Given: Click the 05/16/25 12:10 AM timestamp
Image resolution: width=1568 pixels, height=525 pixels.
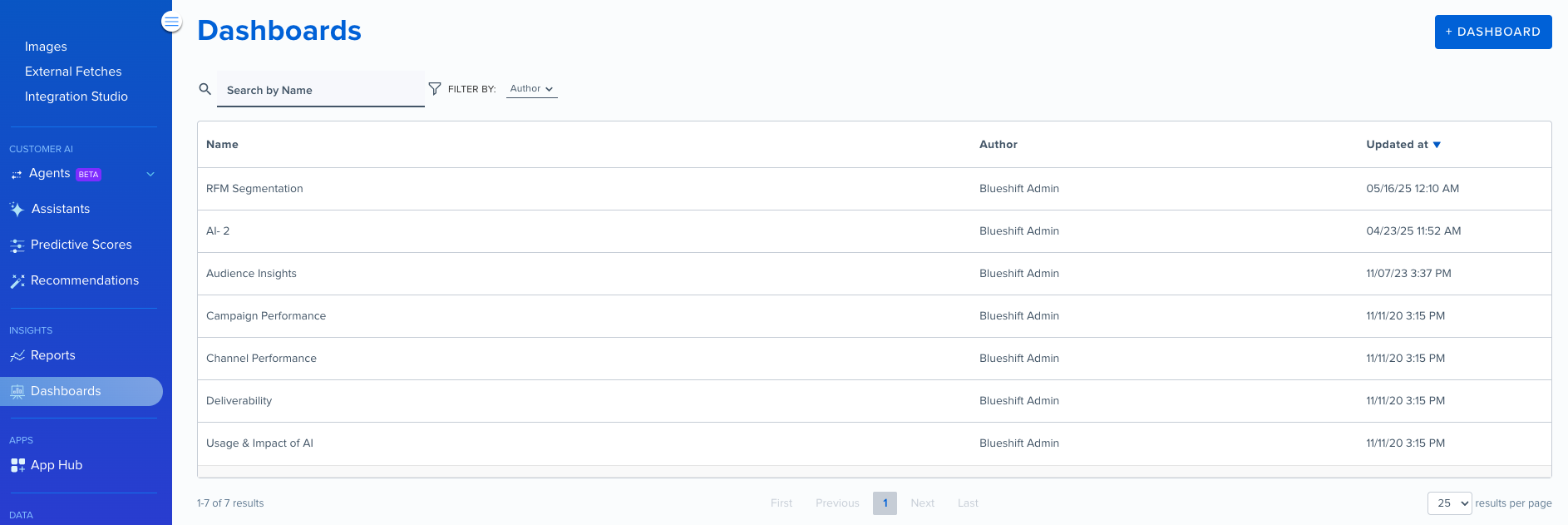Looking at the screenshot, I should coord(1413,189).
